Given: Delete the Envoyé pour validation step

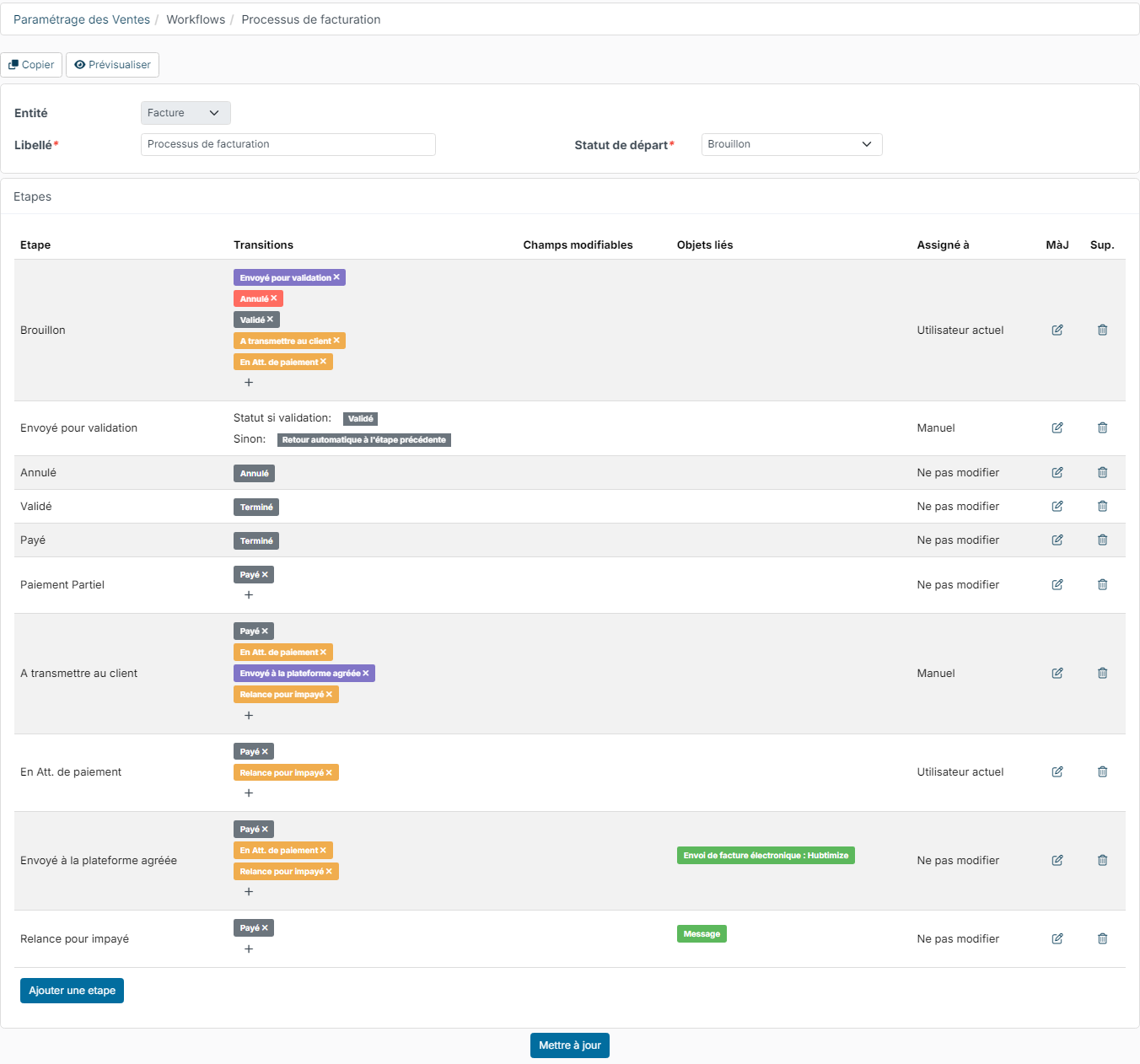Looking at the screenshot, I should [1102, 428].
